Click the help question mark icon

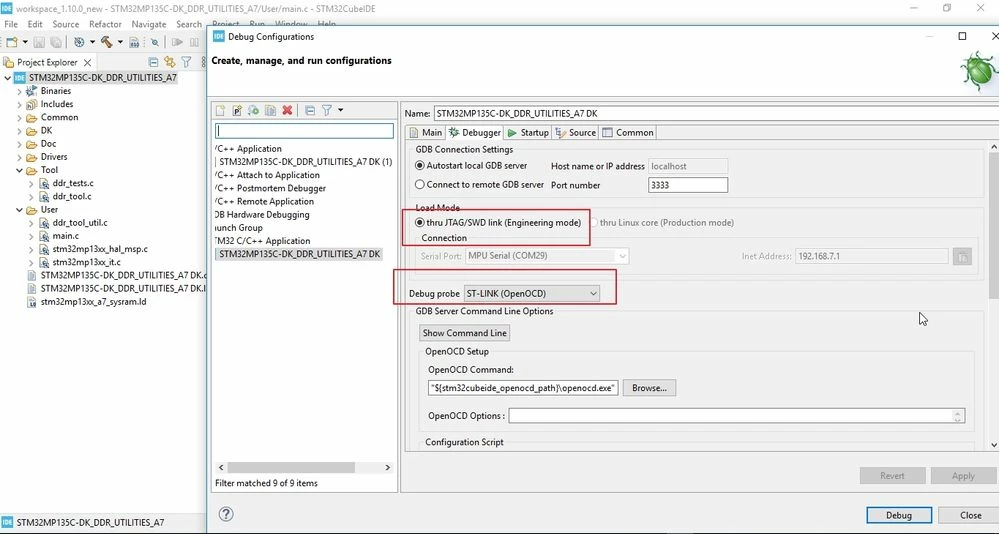[226, 514]
